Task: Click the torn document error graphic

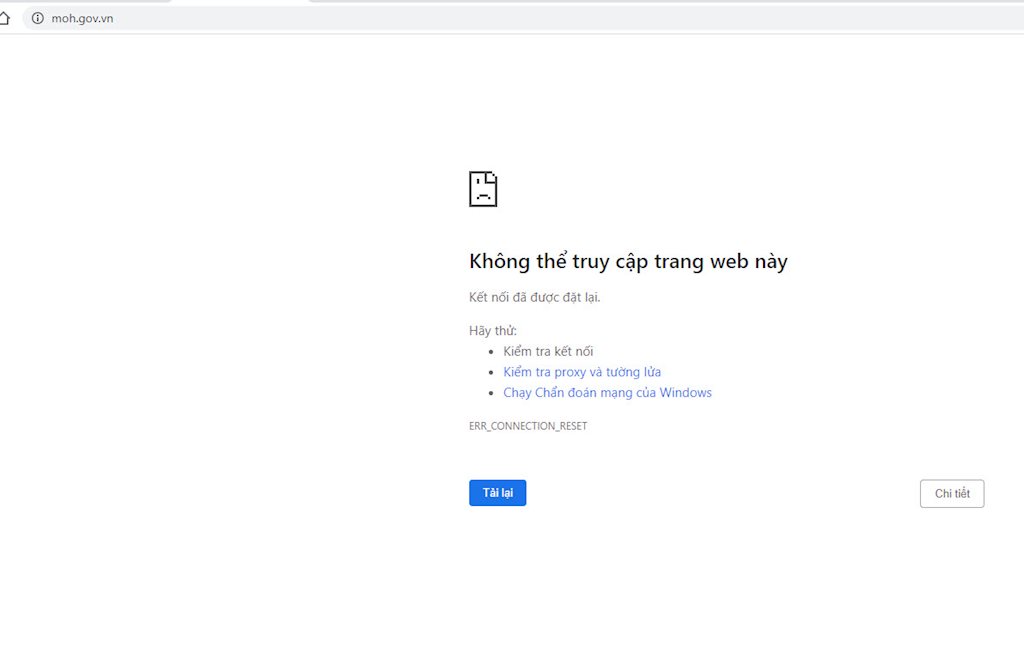Action: (483, 189)
